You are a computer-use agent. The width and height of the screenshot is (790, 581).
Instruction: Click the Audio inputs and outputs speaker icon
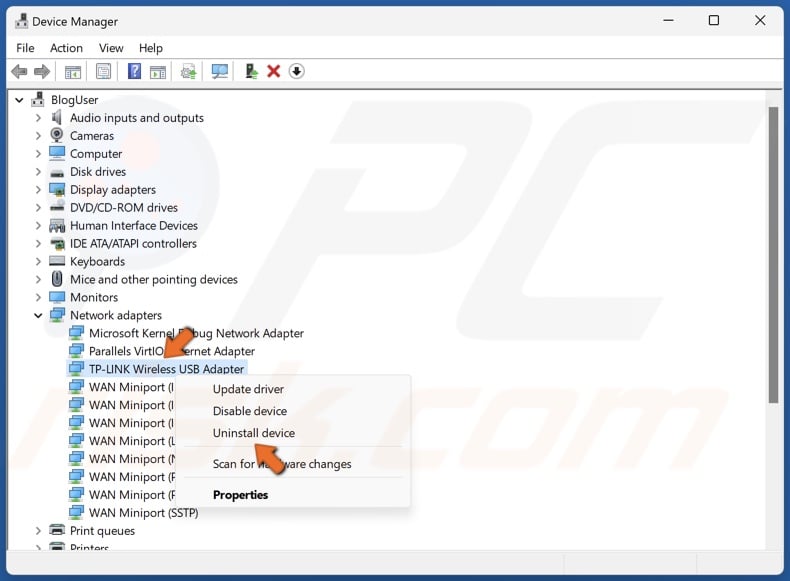(x=57, y=117)
